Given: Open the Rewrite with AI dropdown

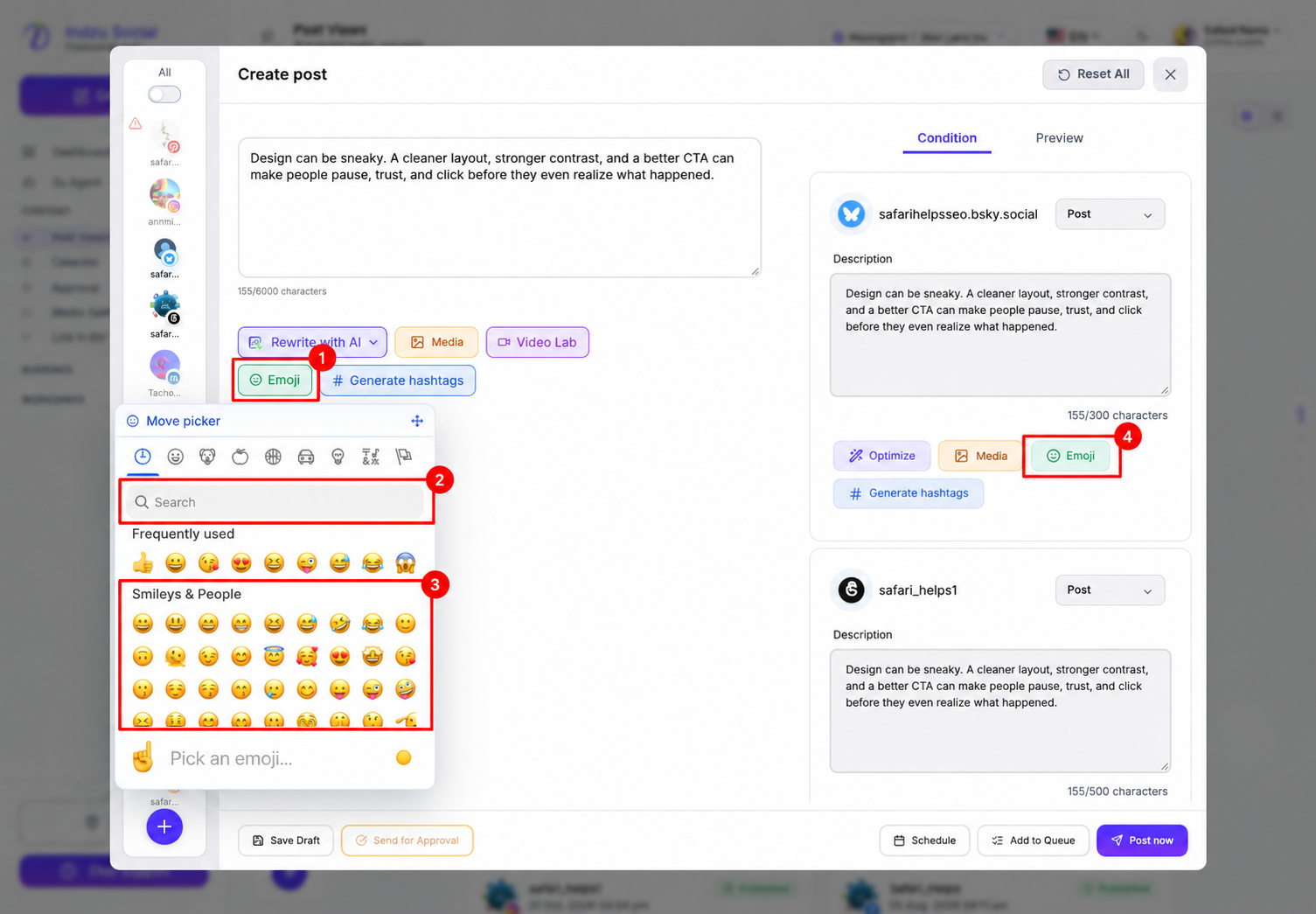Looking at the screenshot, I should tap(312, 342).
